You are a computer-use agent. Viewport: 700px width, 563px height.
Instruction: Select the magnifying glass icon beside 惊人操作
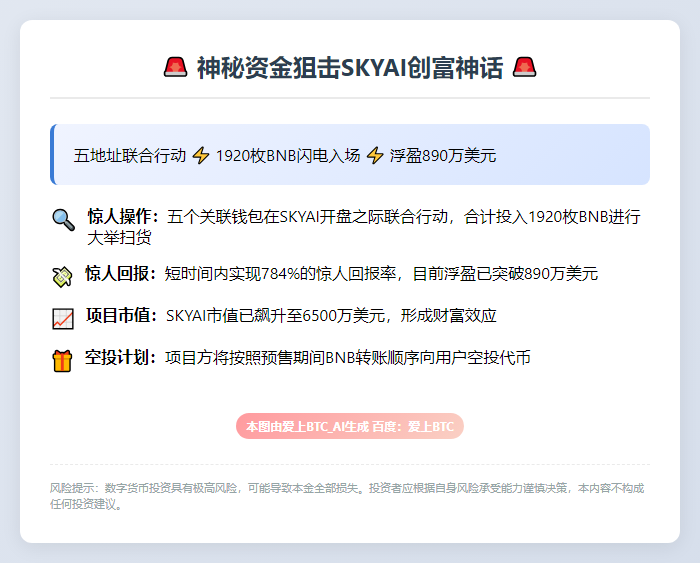tap(63, 219)
